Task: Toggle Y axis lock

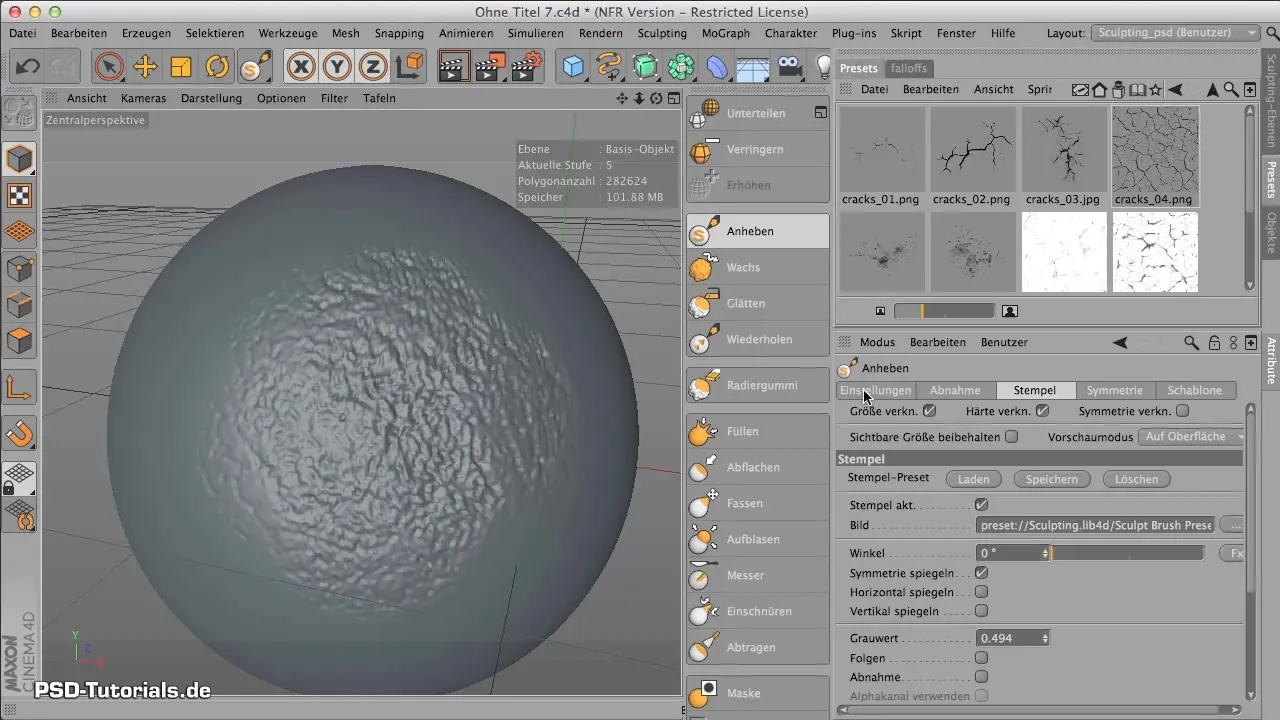Action: [x=337, y=67]
